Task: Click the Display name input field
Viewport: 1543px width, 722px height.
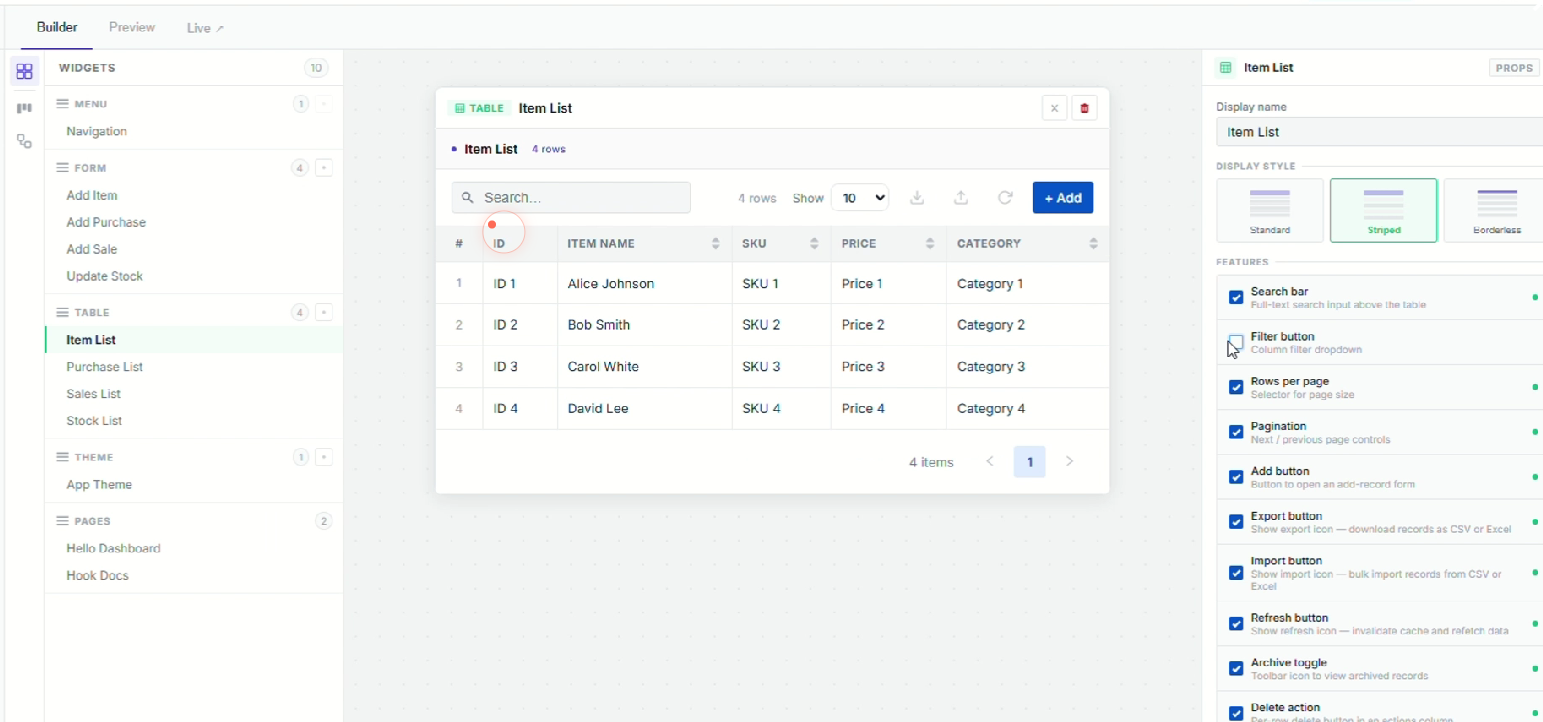Action: (1380, 132)
